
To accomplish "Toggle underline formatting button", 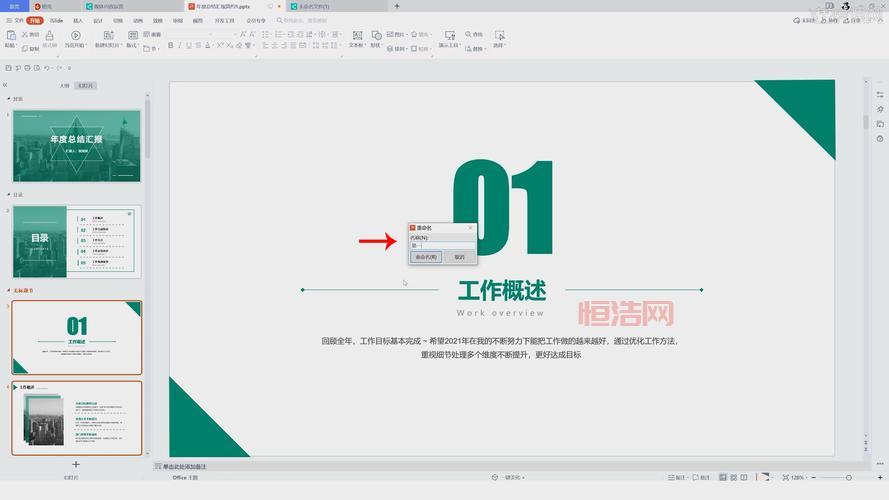I will point(191,46).
